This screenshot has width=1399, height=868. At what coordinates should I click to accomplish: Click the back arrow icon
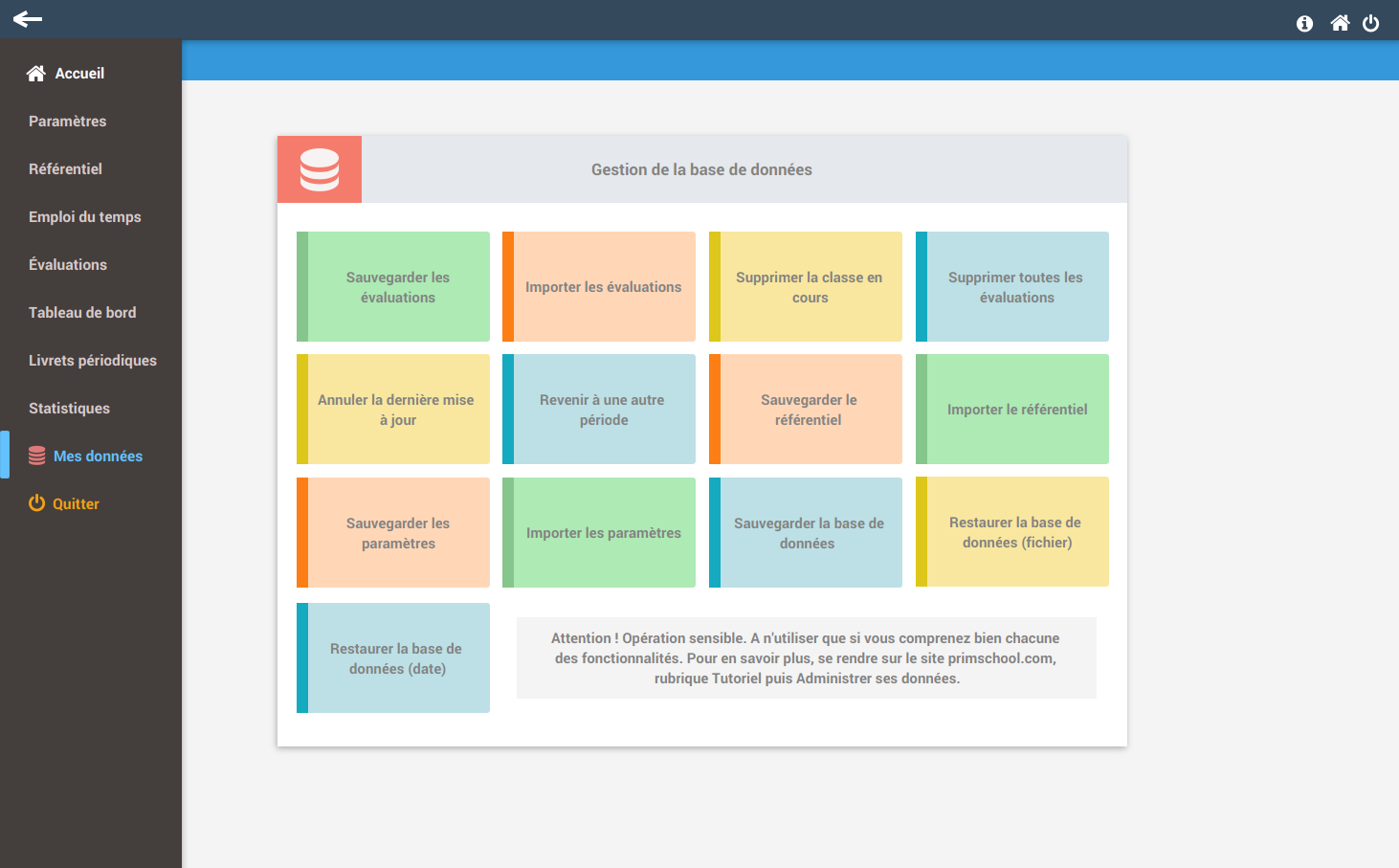click(x=28, y=19)
